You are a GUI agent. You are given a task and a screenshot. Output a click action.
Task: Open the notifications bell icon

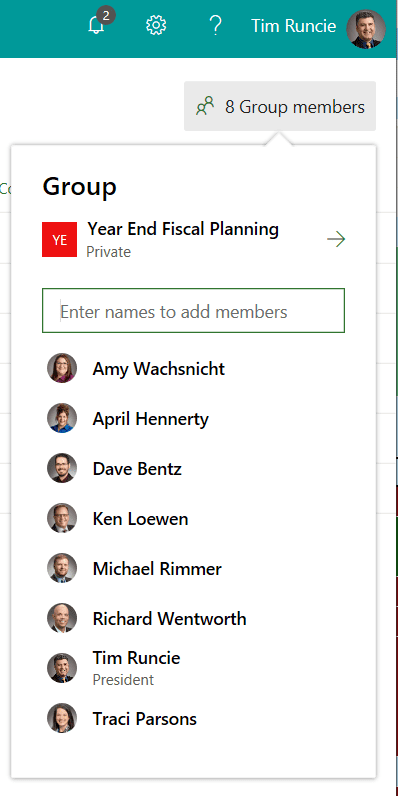96,25
